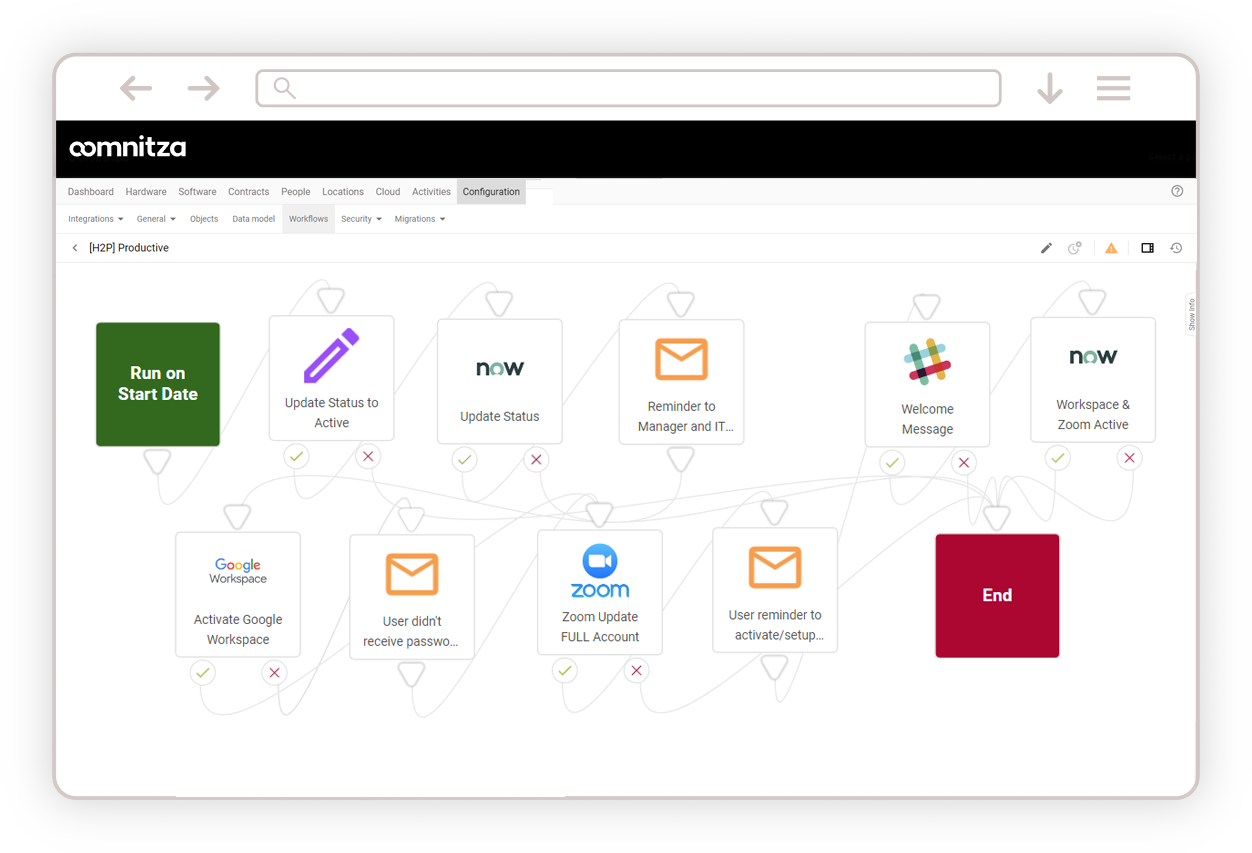Select the Update Status to Active block
The width and height of the screenshot is (1252, 853).
click(331, 378)
